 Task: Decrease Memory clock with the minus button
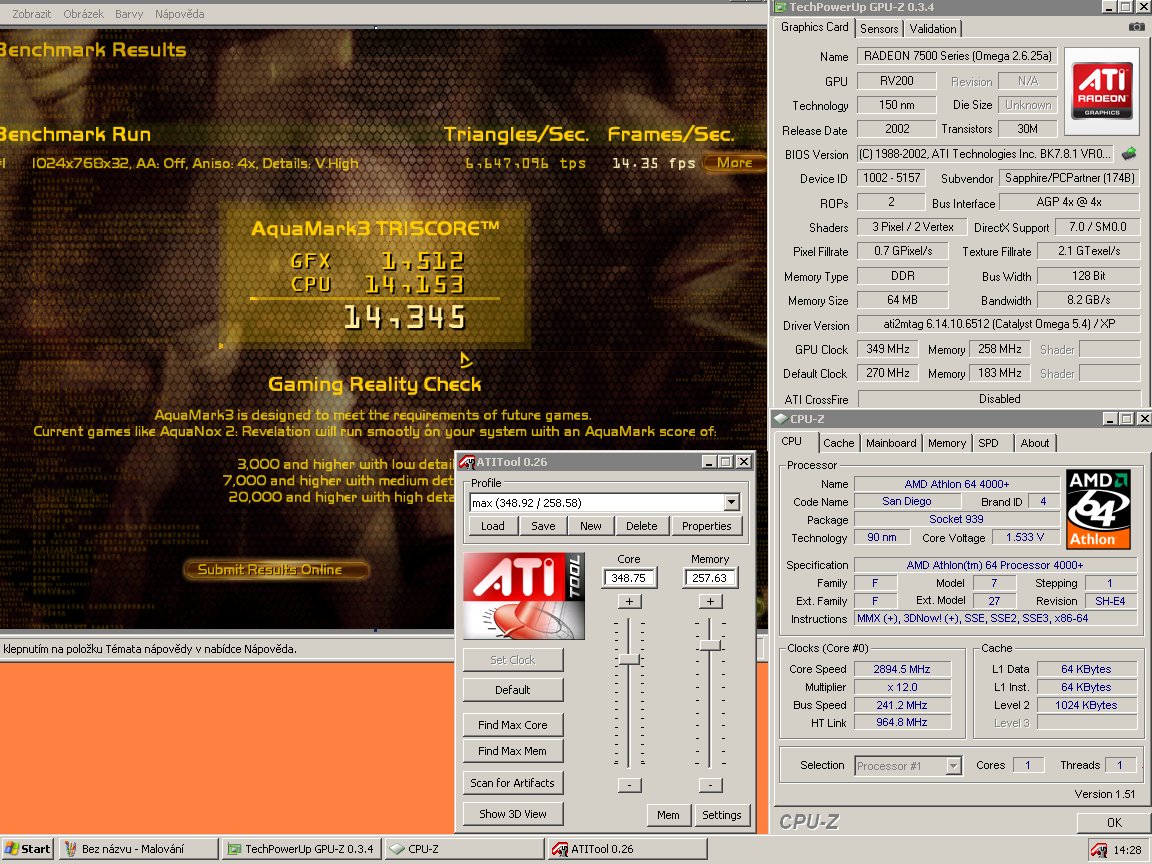[710, 785]
